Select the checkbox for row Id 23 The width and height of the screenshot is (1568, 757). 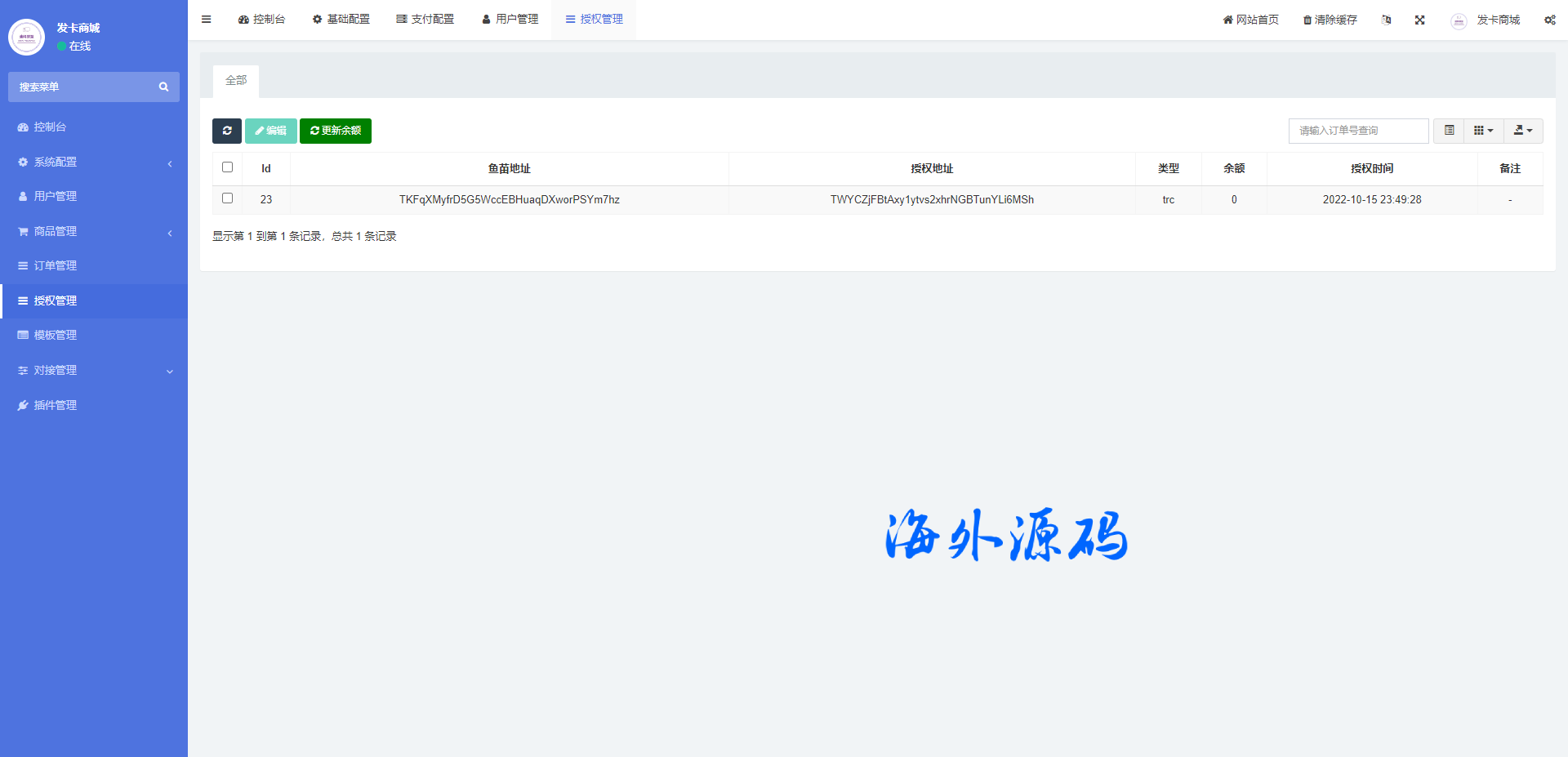pyautogui.click(x=228, y=198)
